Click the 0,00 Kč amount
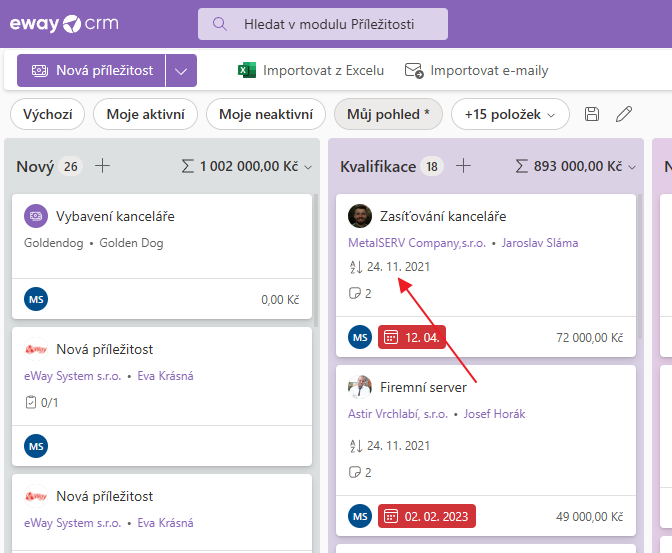This screenshot has height=553, width=672. [x=280, y=299]
